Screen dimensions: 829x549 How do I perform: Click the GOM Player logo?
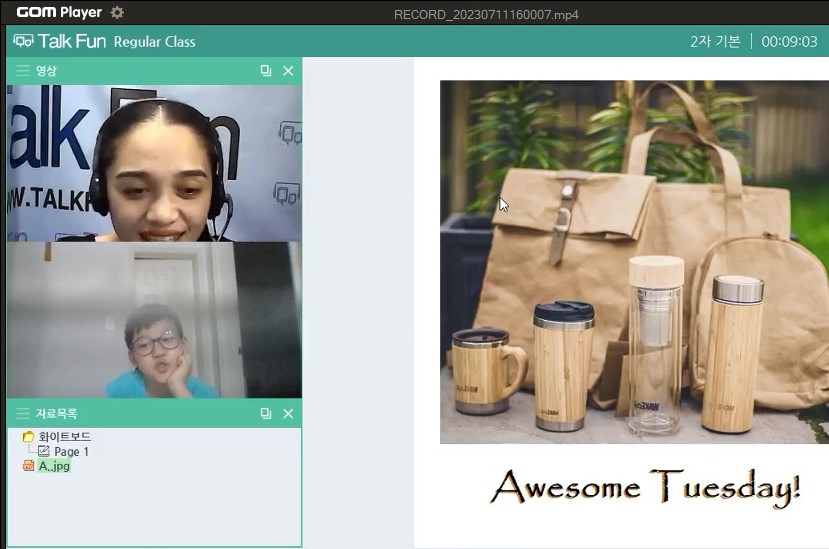pos(60,13)
